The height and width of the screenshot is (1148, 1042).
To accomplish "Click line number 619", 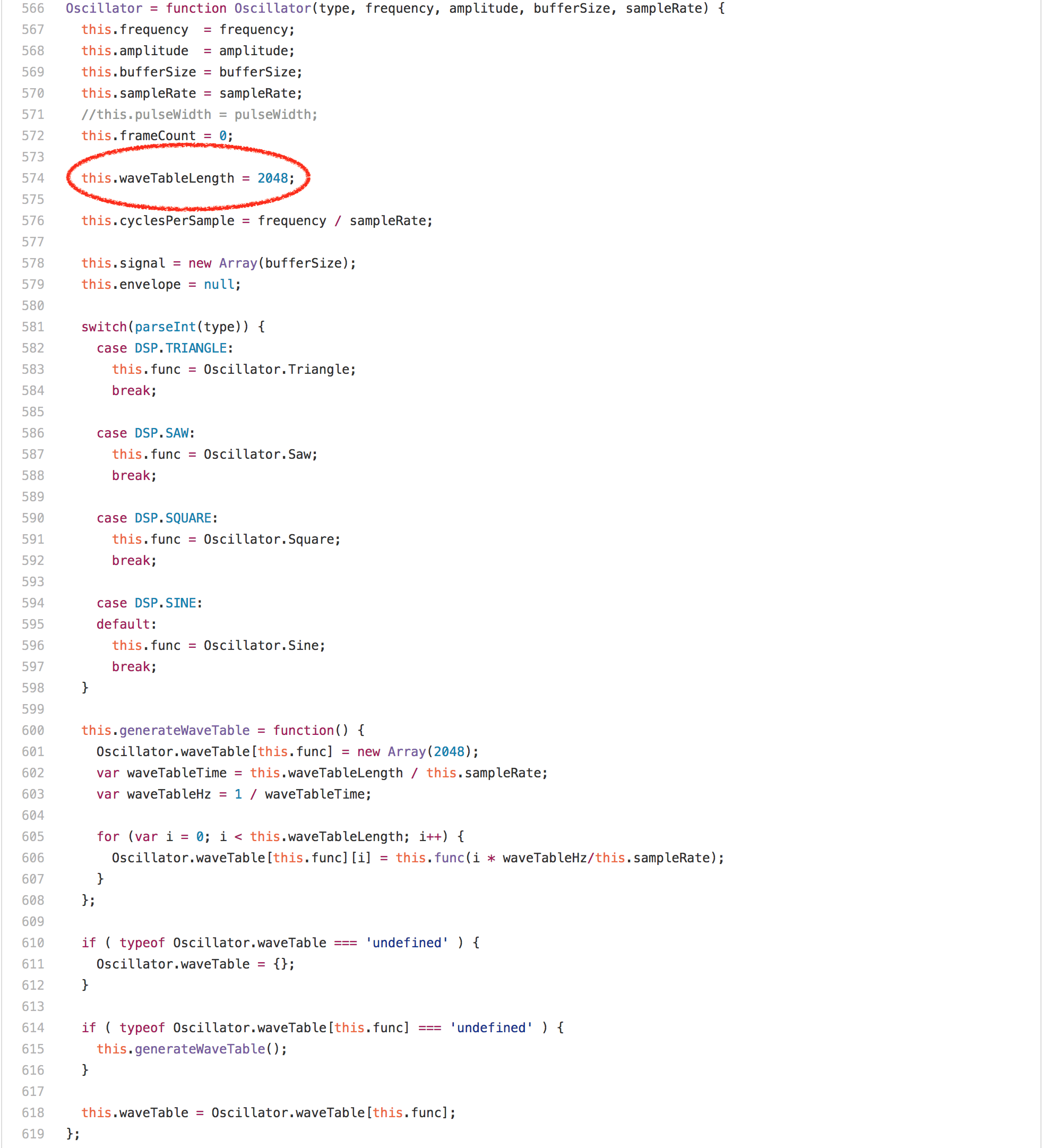I will [33, 1133].
